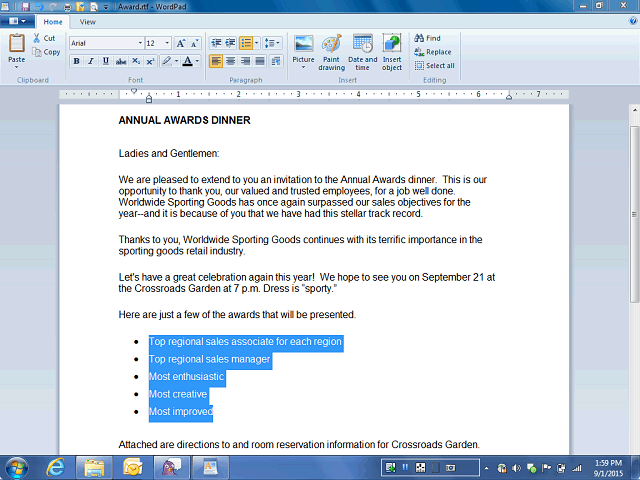This screenshot has height=480, width=640.
Task: Click the Most creative bullet item
Action: pyautogui.click(x=178, y=394)
